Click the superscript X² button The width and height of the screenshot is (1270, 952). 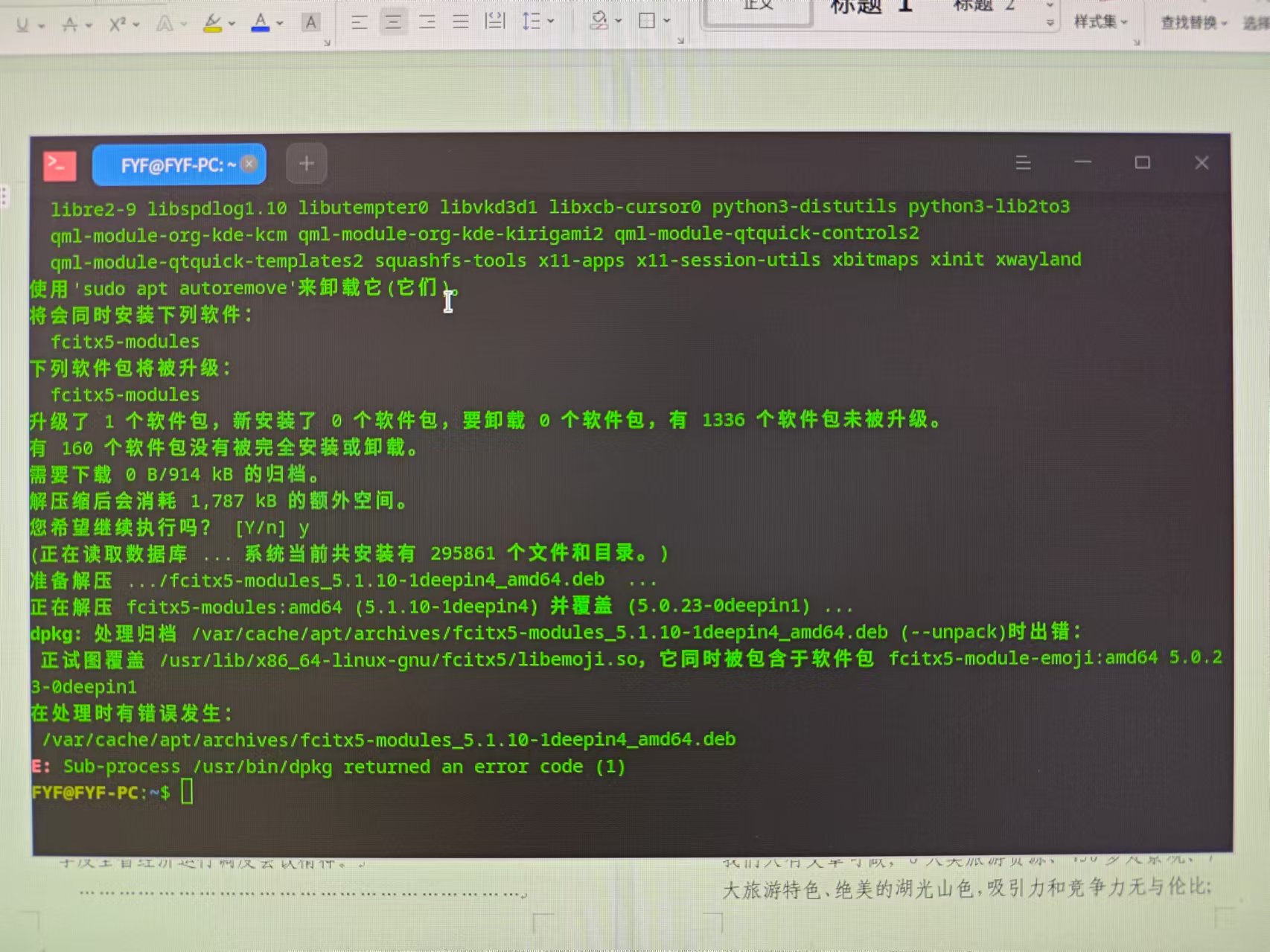[117, 25]
